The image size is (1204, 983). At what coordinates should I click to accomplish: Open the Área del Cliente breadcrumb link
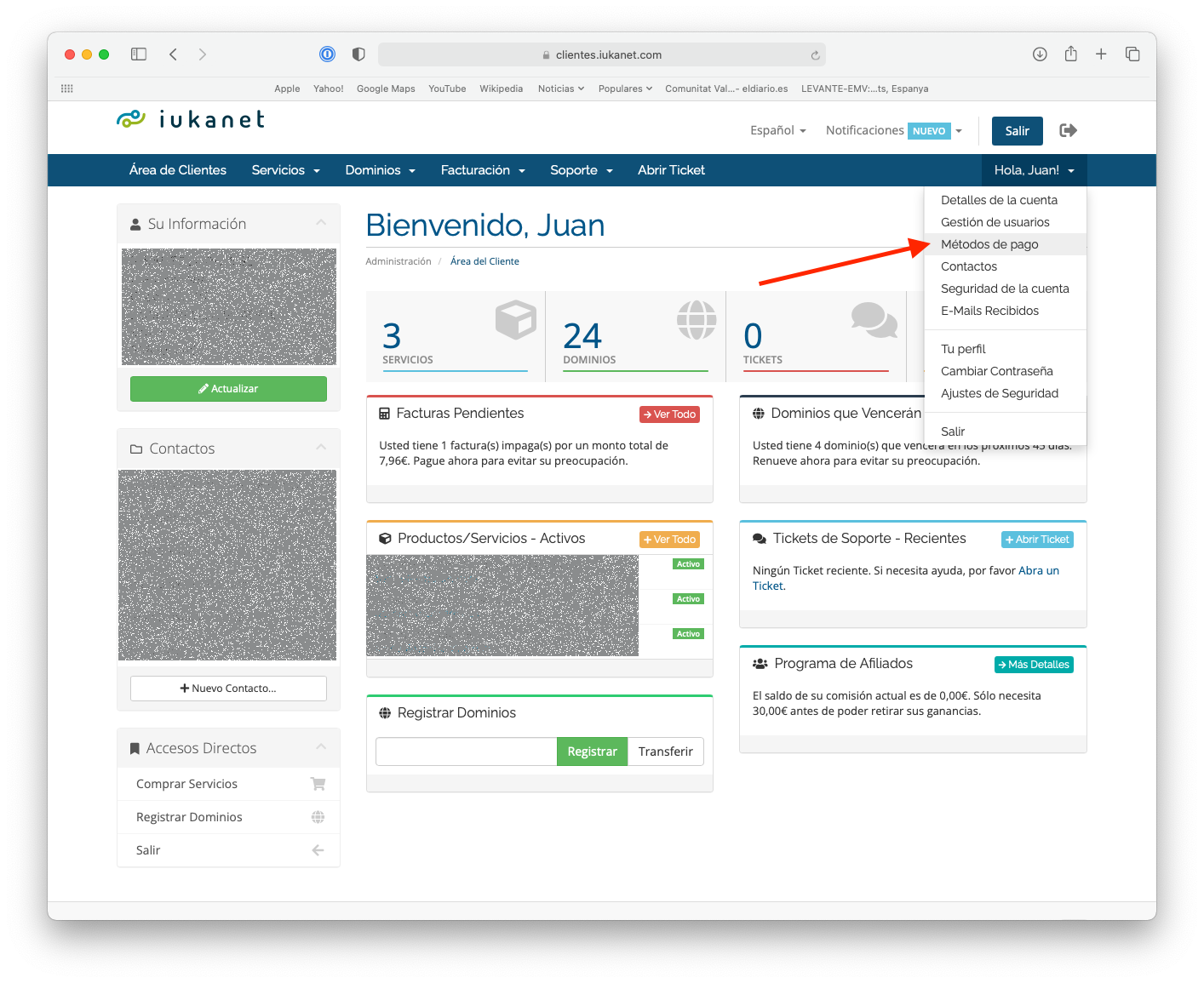(x=484, y=261)
